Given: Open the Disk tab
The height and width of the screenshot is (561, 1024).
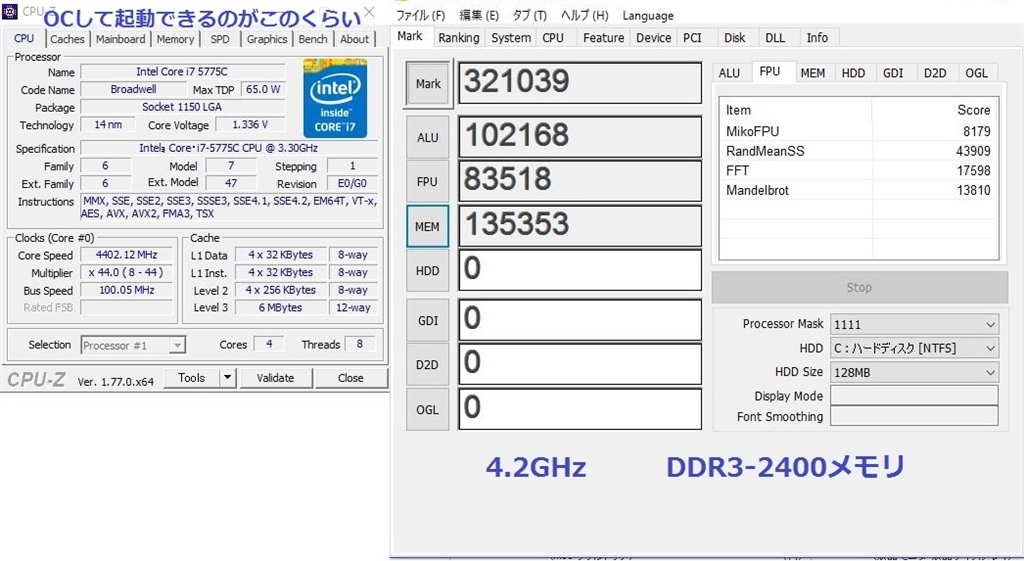Looking at the screenshot, I should tap(735, 38).
